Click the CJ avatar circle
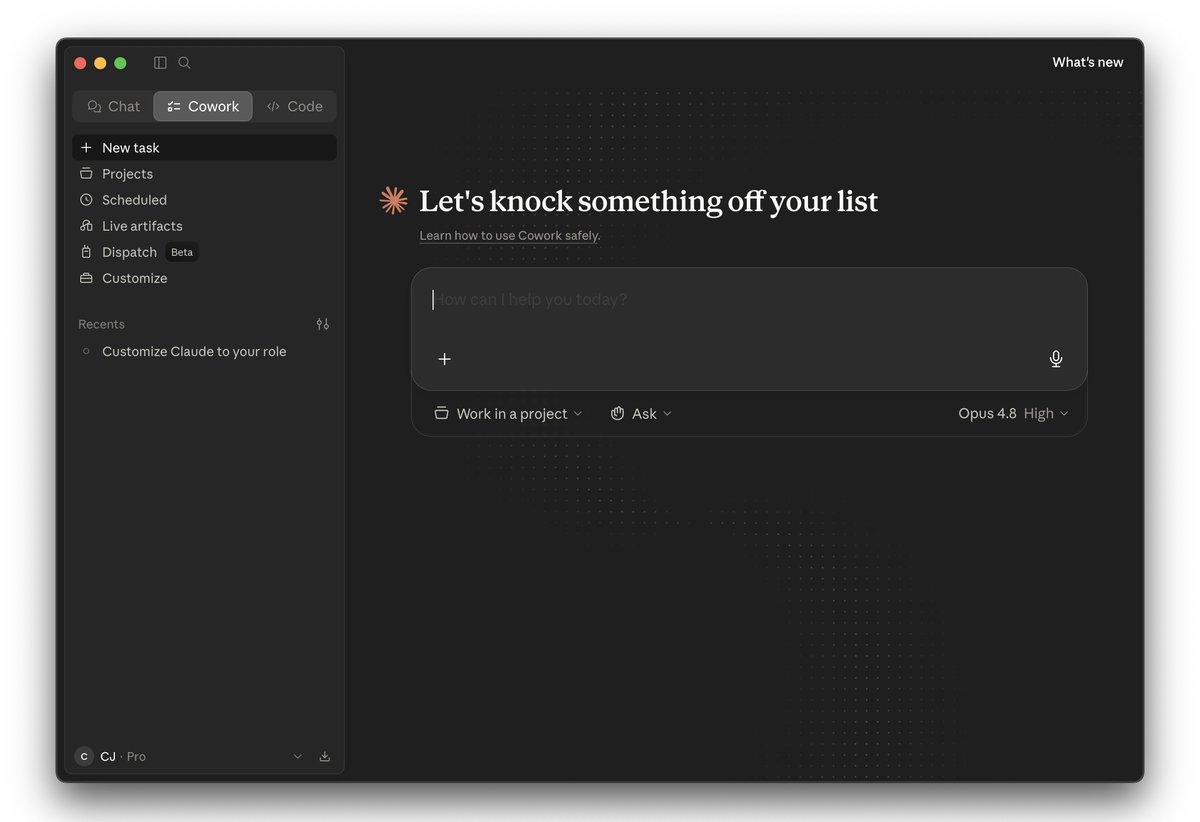 coord(84,757)
